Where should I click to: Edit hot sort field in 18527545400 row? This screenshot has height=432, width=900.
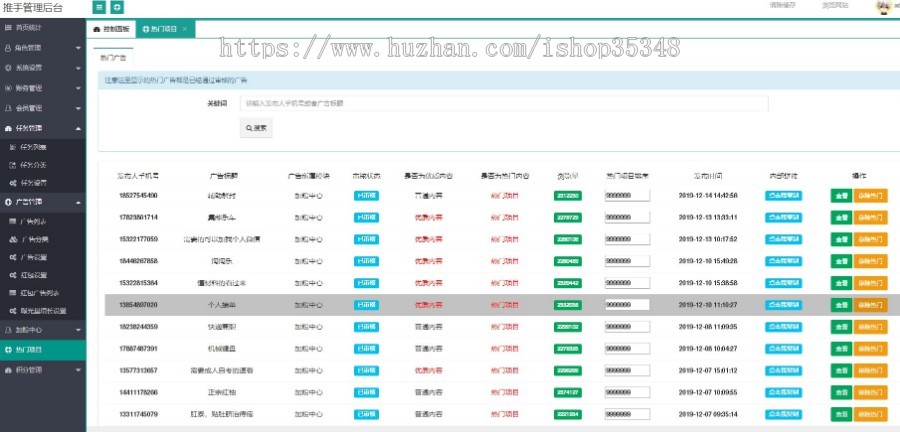point(627,196)
